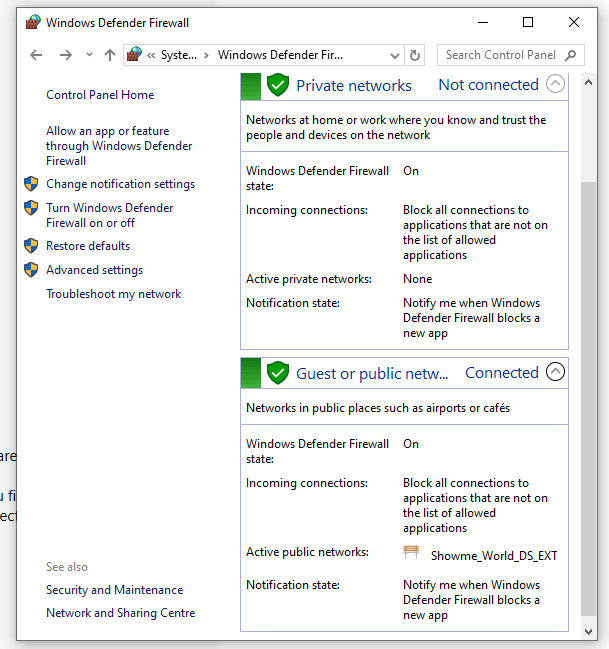Go forward using the Forward arrow
The height and width of the screenshot is (649, 609).
[x=65, y=55]
